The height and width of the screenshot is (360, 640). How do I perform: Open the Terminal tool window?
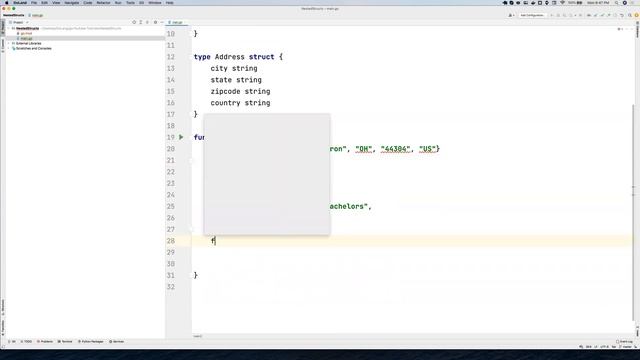(65, 342)
